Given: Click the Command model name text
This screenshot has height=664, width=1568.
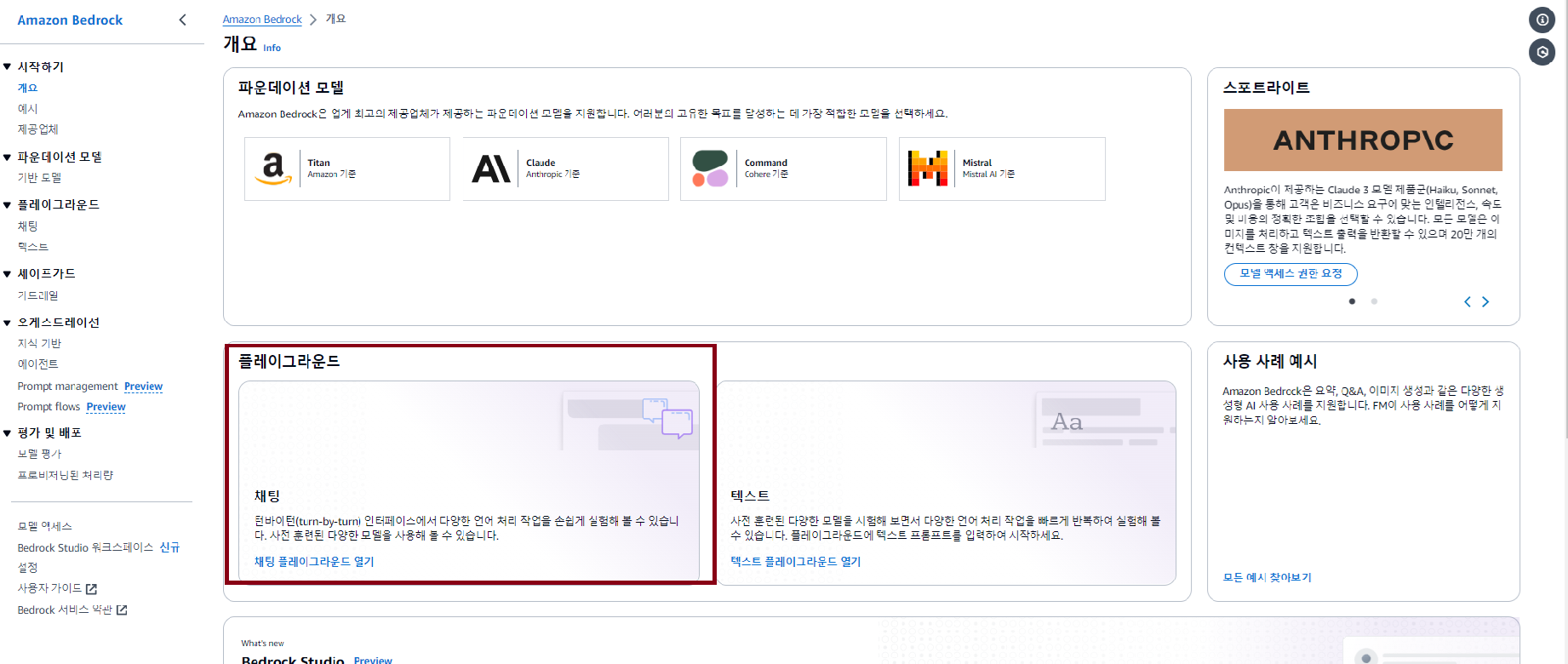Looking at the screenshot, I should pyautogui.click(x=766, y=163).
